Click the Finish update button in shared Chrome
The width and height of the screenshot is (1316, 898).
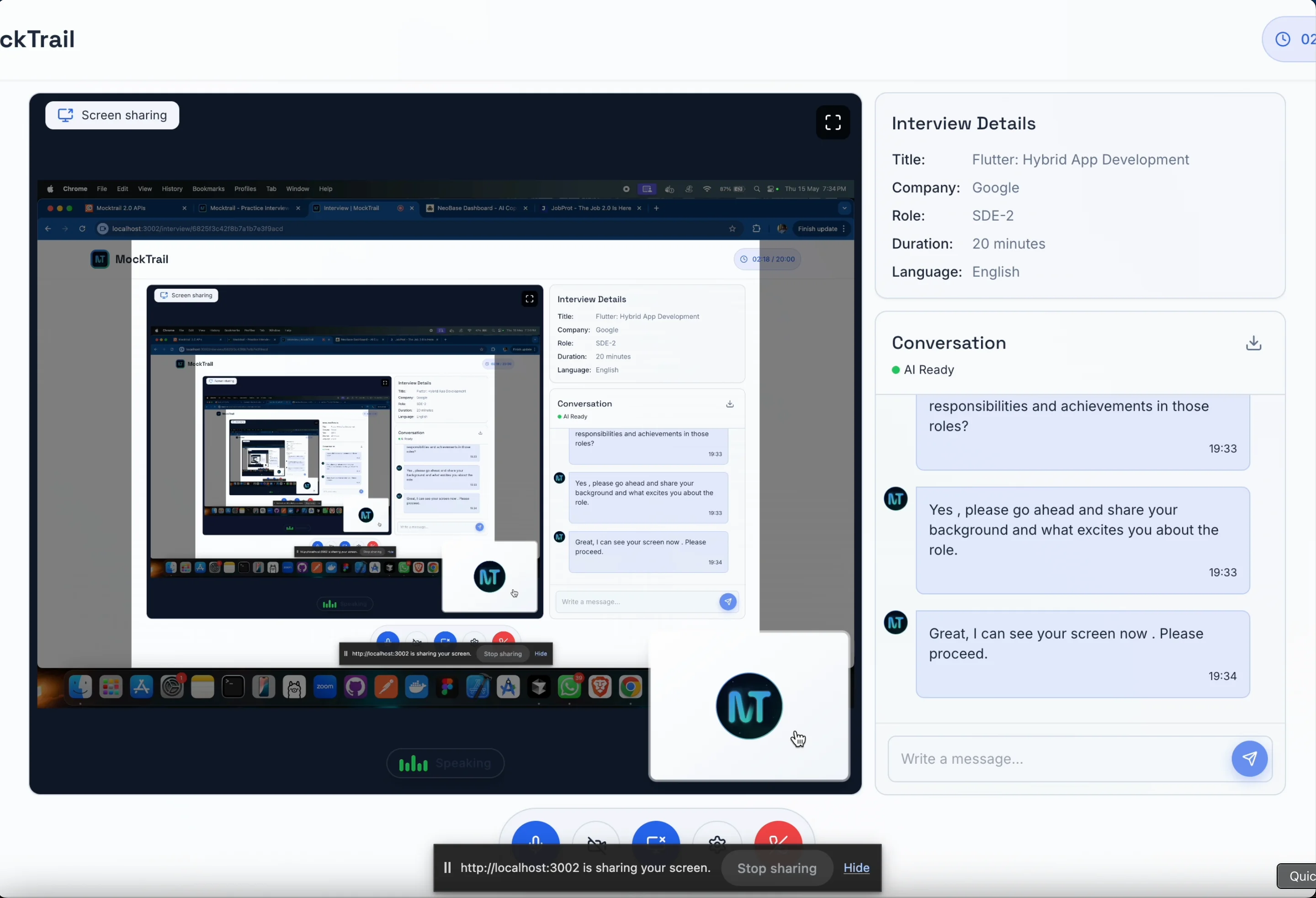click(x=821, y=229)
